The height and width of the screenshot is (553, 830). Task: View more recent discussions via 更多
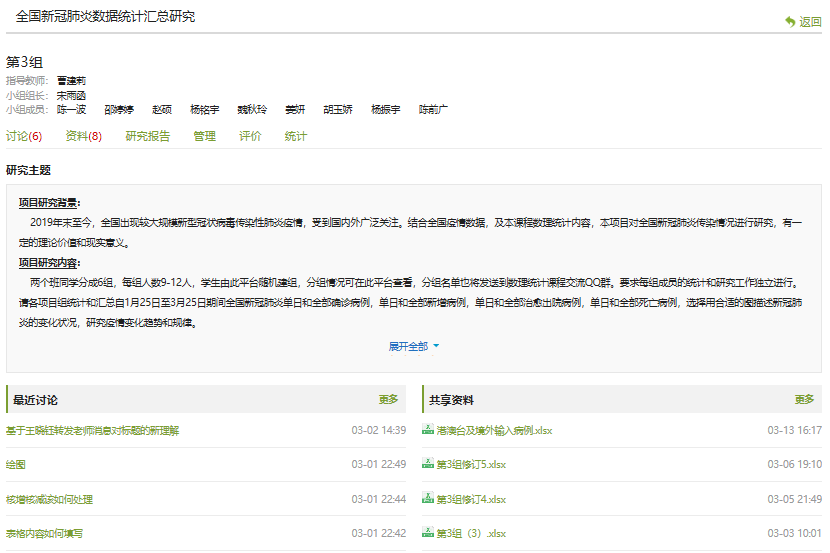coord(388,399)
